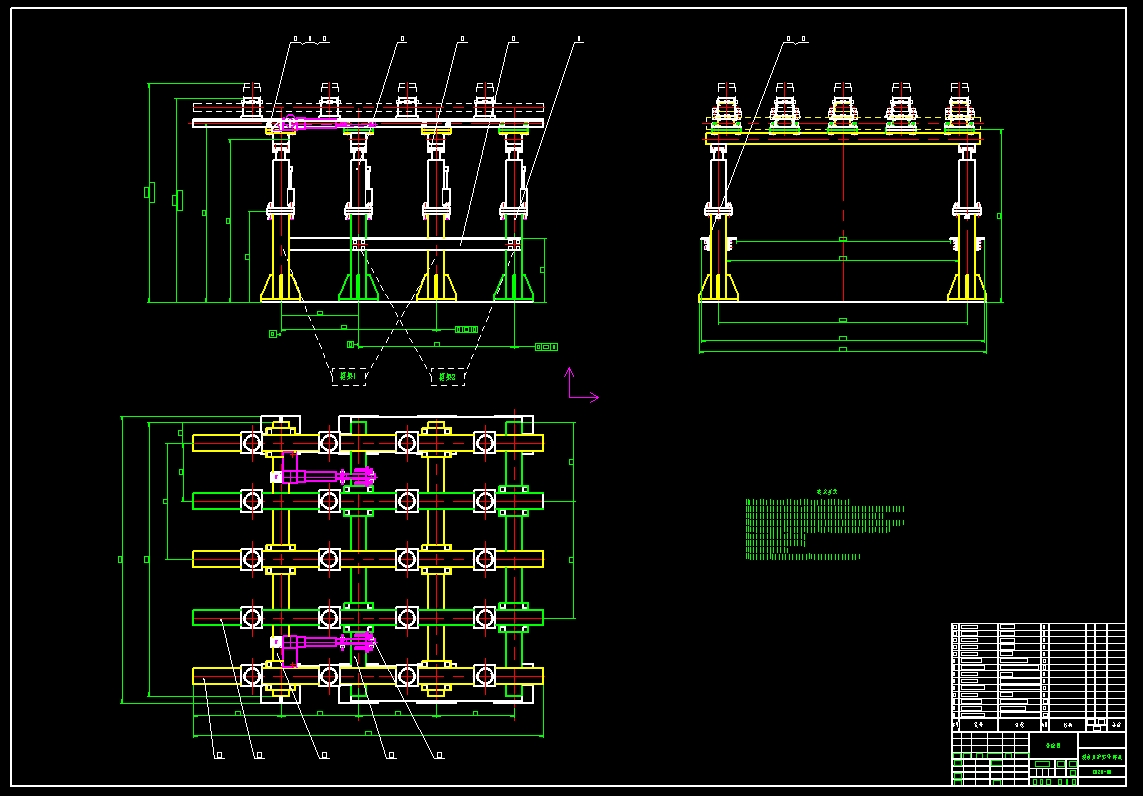Select the magenta cylinder in front elevation view
Image resolution: width=1143 pixels, height=796 pixels.
pos(327,123)
